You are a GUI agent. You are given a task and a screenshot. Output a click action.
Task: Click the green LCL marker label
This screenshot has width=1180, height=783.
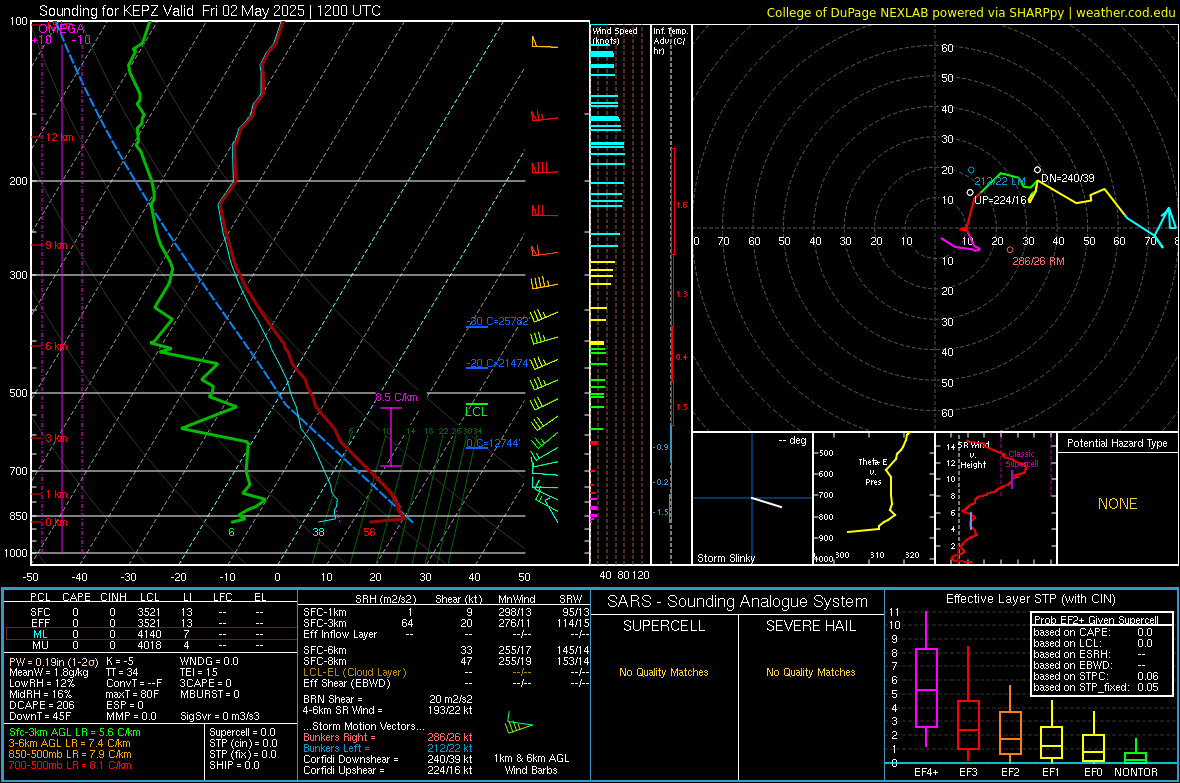coord(476,411)
